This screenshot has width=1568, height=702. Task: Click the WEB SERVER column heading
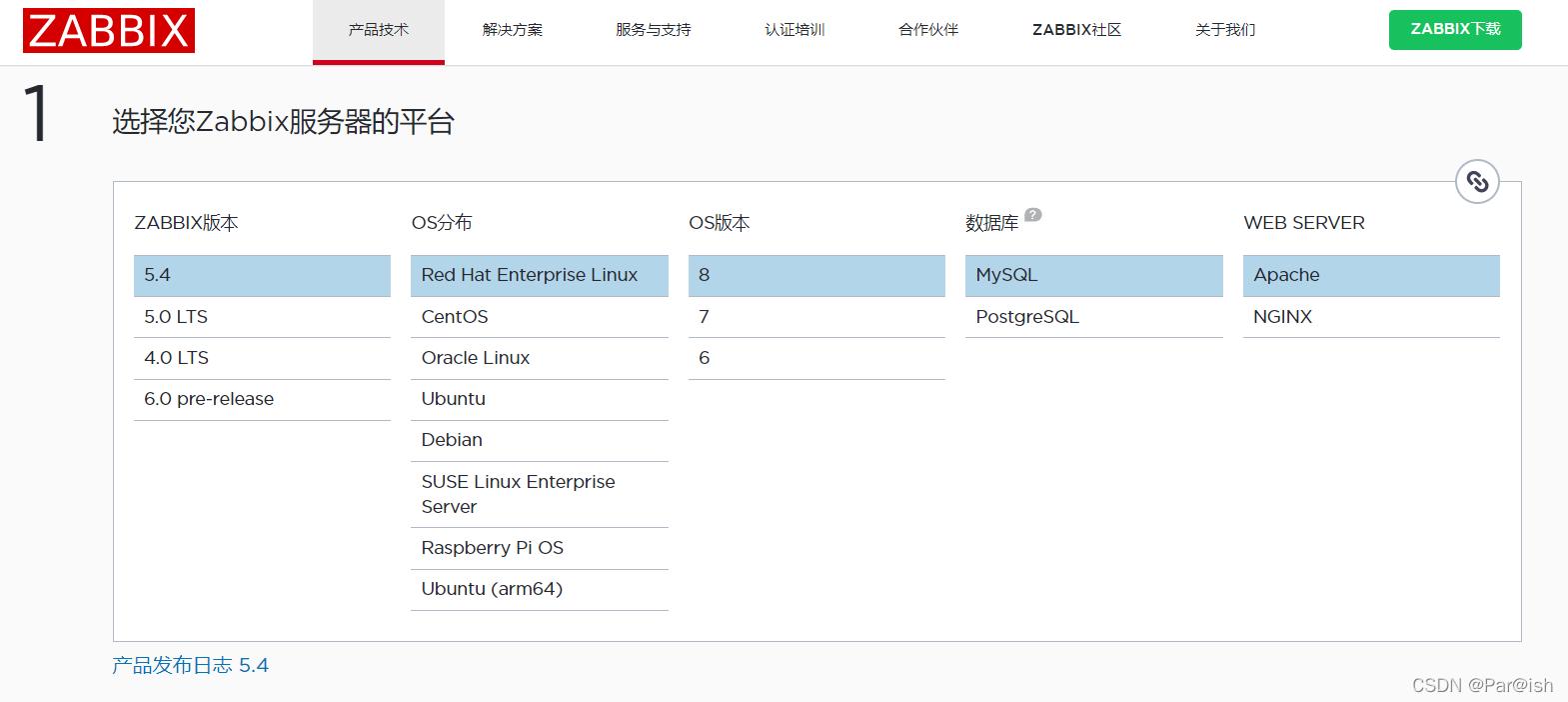pyautogui.click(x=1304, y=223)
